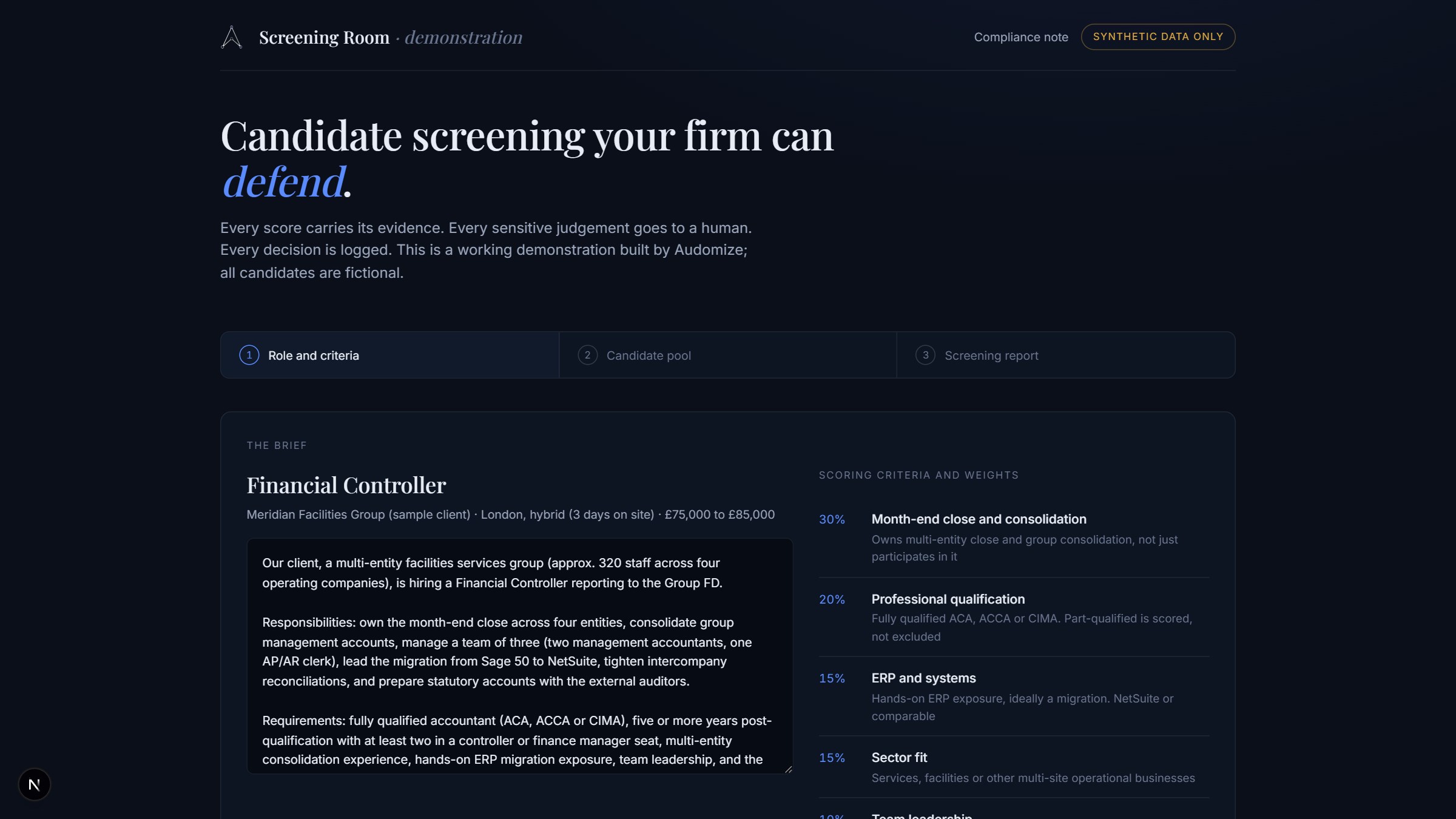Viewport: 1456px width, 819px height.
Task: Click the 'Requirements:' paragraph in the brief
Action: pos(517,740)
